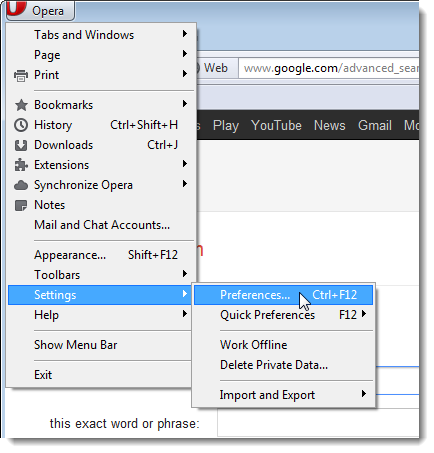
Task: Expand the Help submenu arrow
Action: coord(185,314)
